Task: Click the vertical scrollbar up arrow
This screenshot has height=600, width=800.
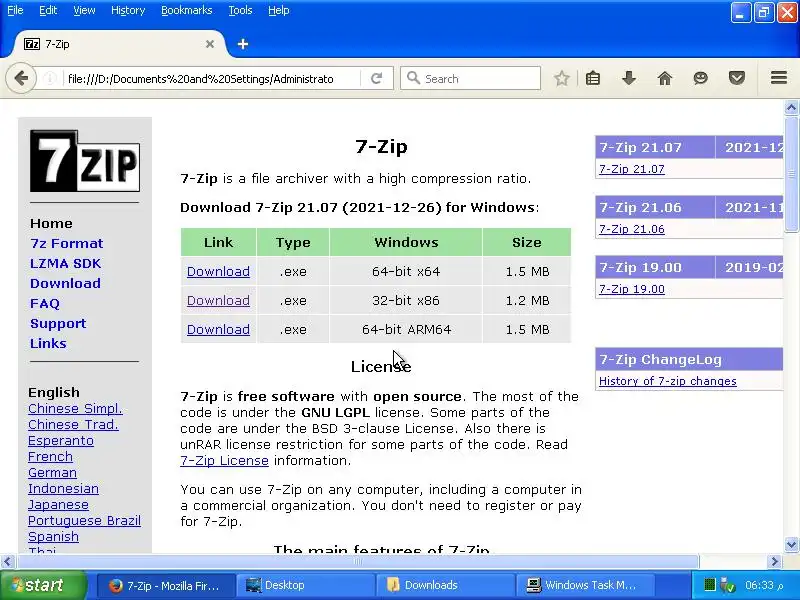Action: [791, 107]
